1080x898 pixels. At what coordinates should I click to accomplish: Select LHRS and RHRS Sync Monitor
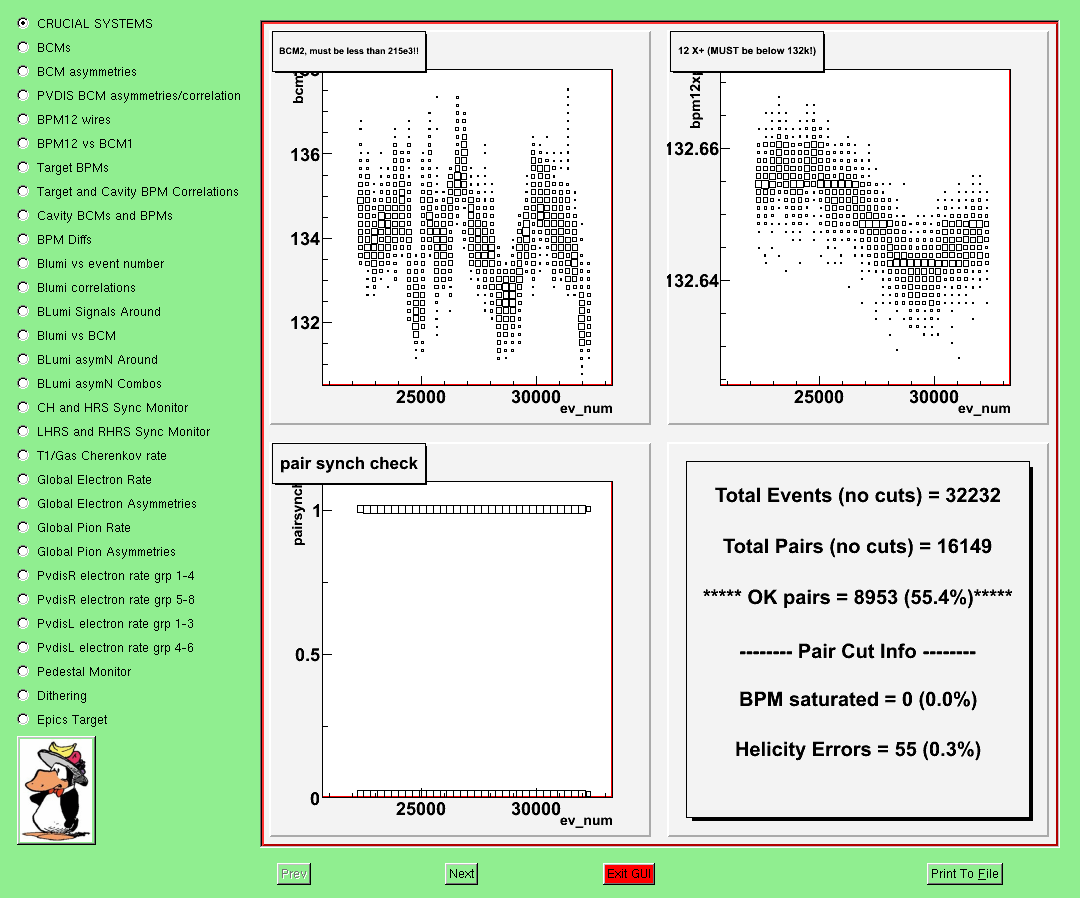coord(23,431)
